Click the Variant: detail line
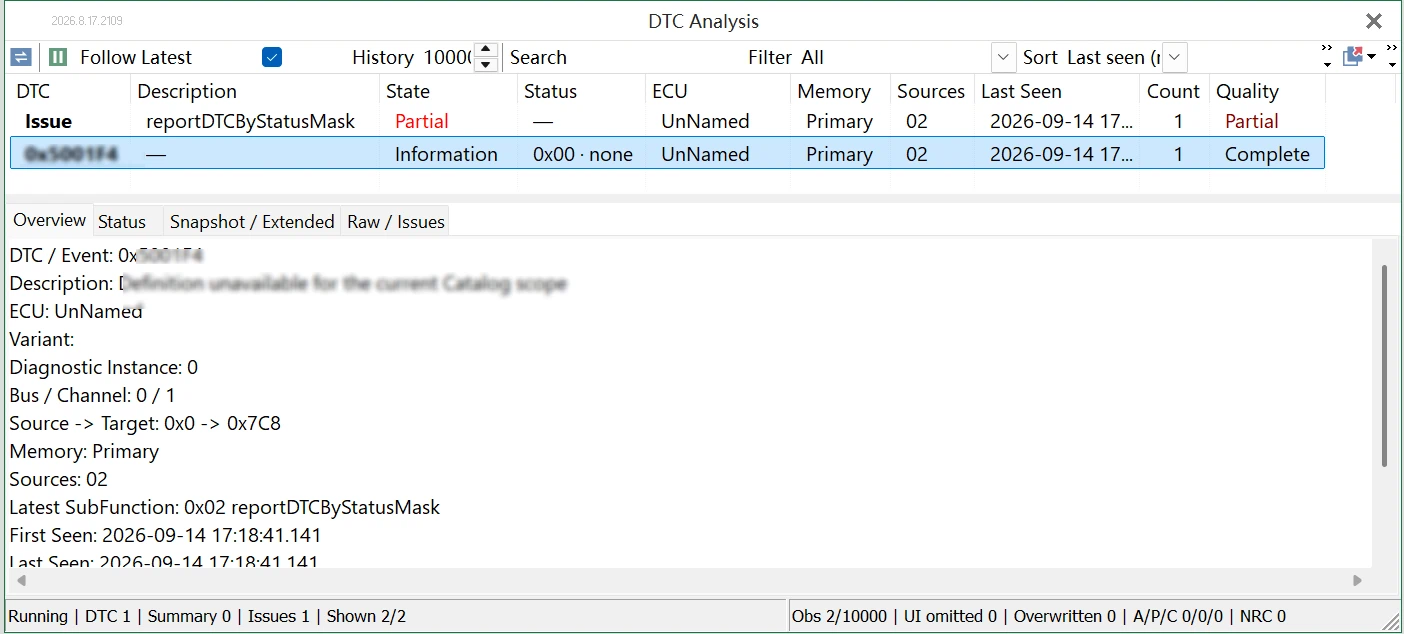1404x634 pixels. [42, 339]
